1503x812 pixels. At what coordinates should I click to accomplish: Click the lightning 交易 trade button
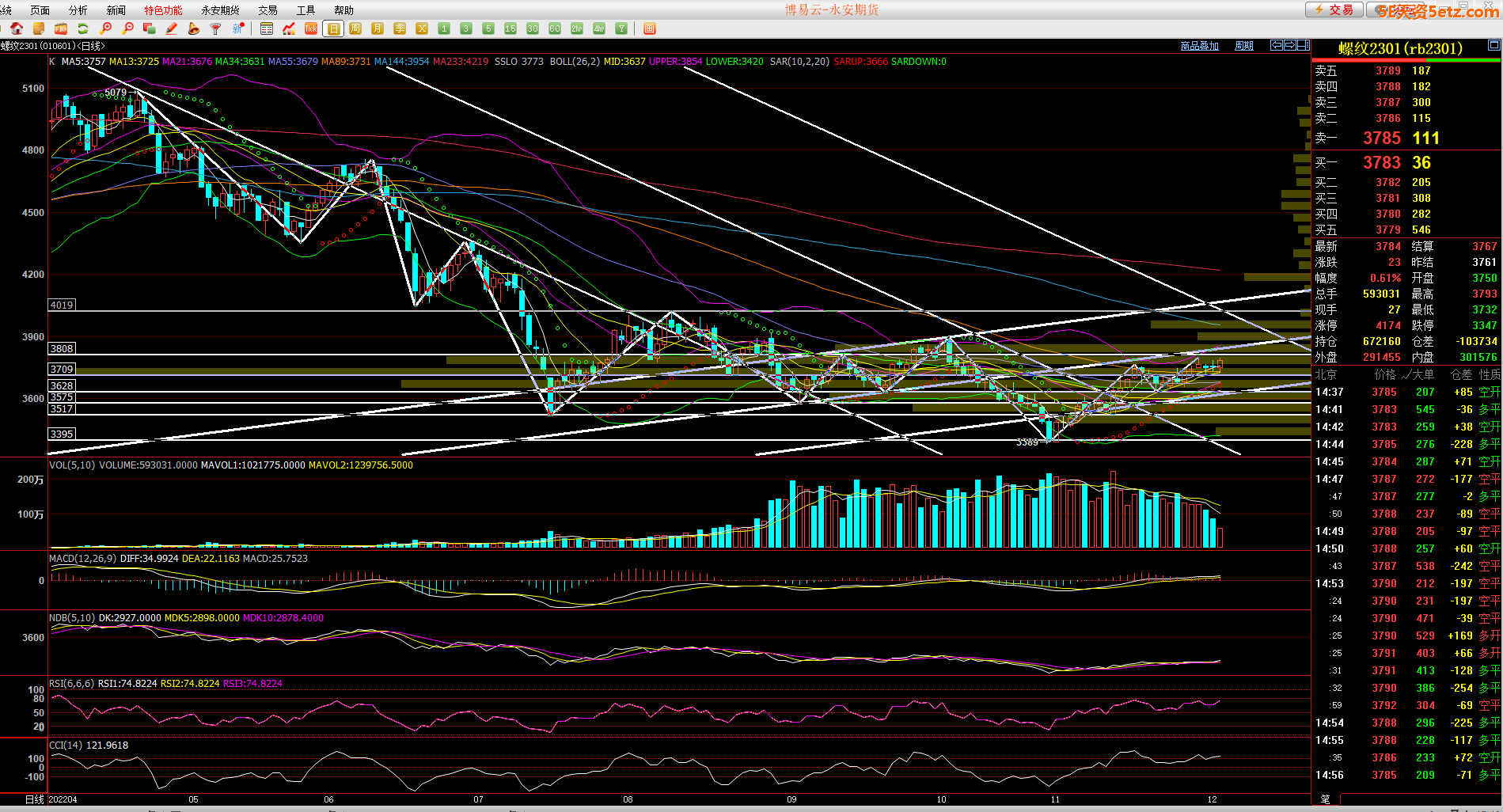[1334, 9]
